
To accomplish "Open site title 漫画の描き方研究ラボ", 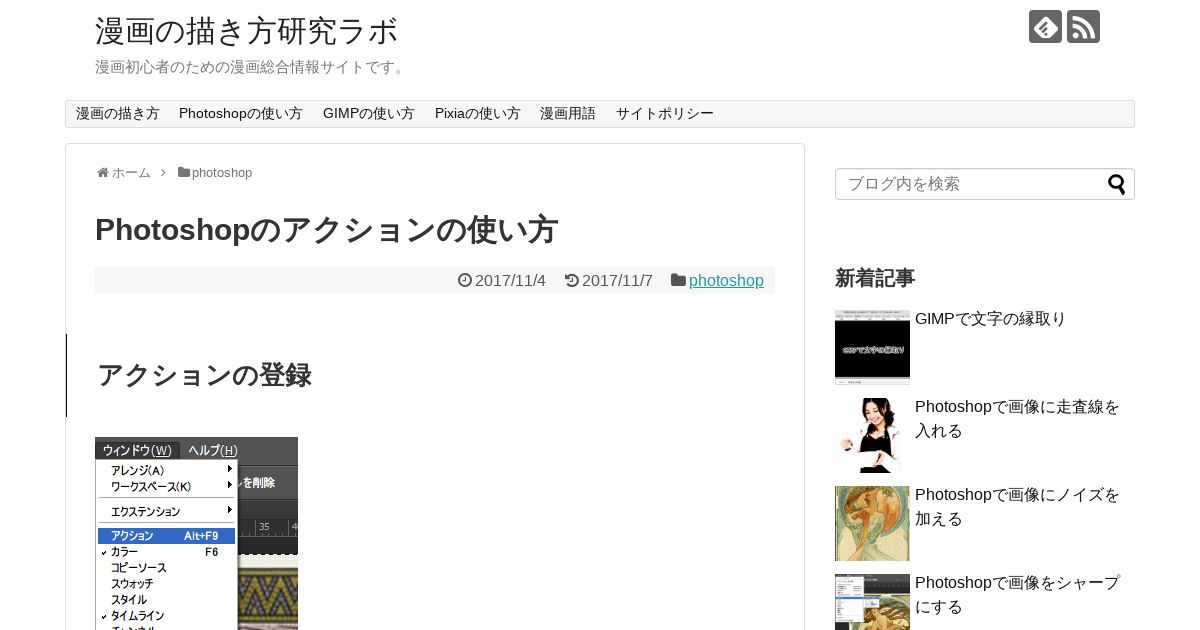I will coord(246,31).
